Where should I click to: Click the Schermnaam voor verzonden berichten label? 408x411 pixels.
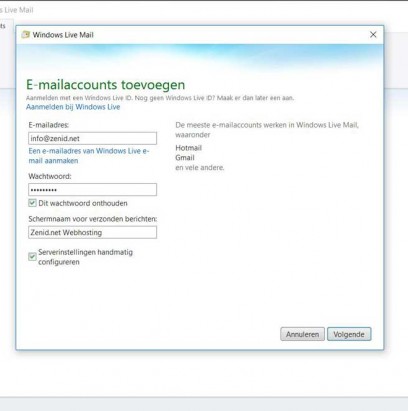[93, 219]
